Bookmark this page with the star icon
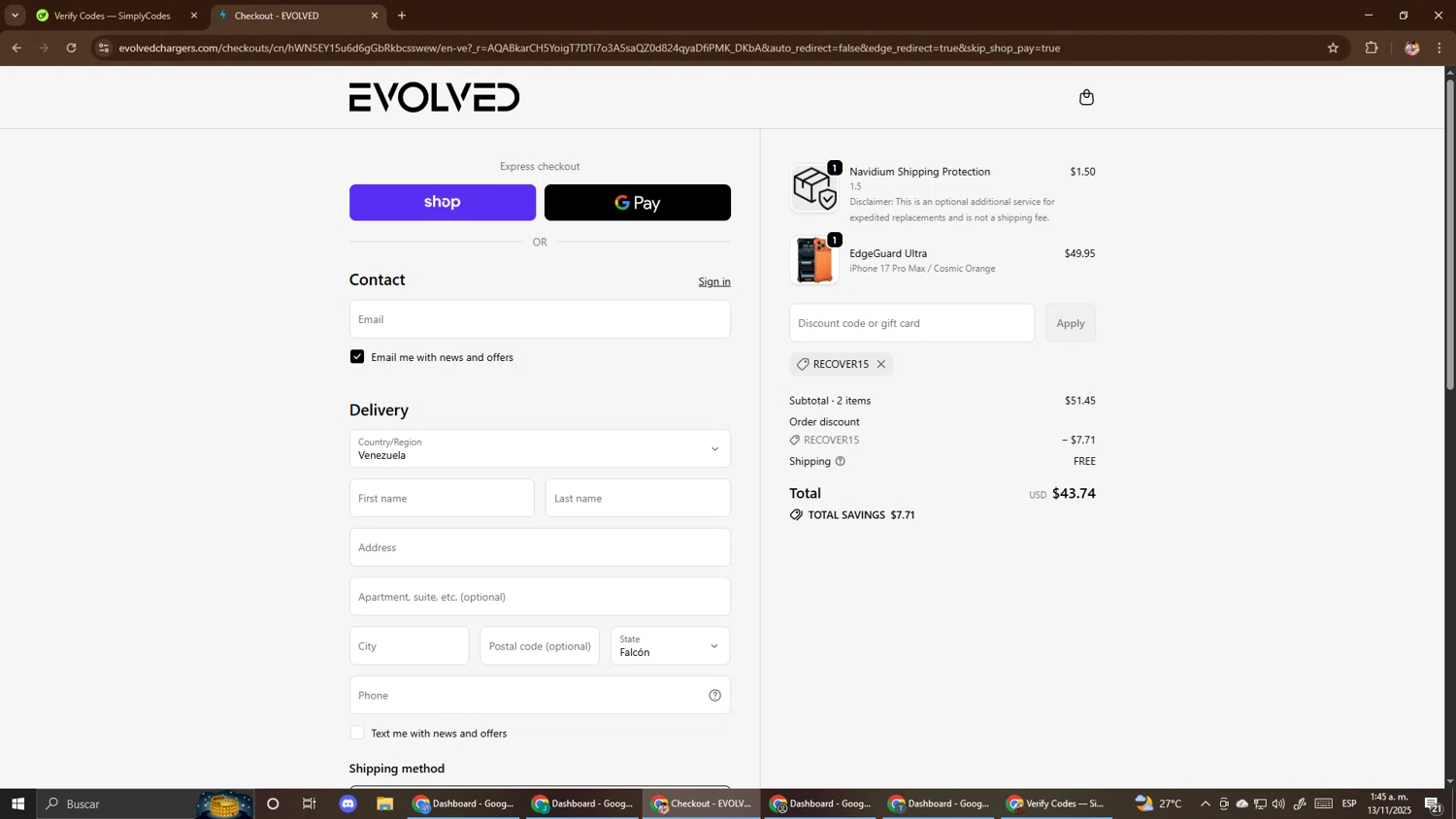This screenshot has width=1456, height=819. 1333,48
